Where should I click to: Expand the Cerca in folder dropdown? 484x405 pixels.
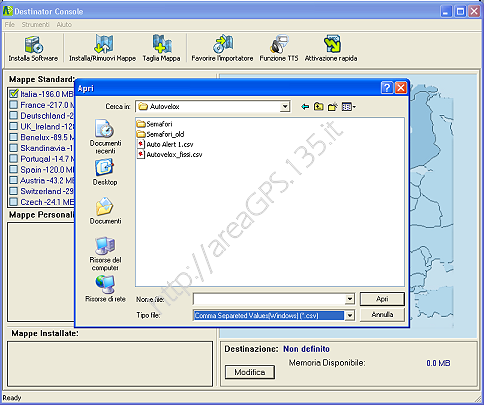pos(285,107)
